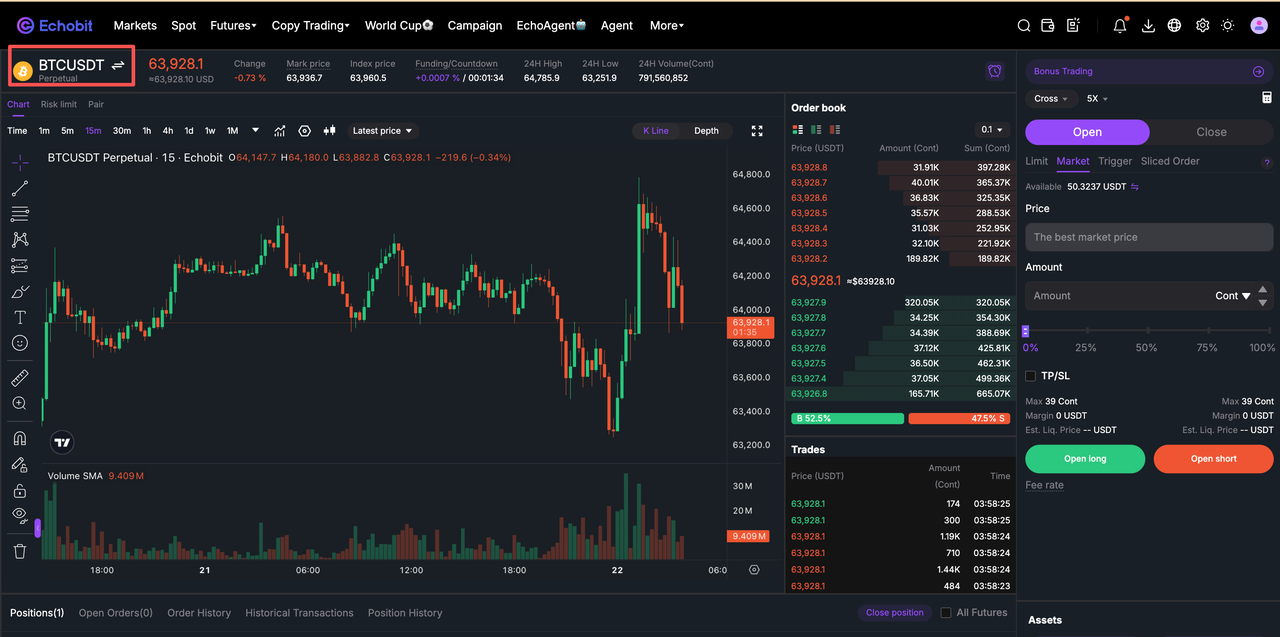Open time axis settings gear on chart
Screen dimensions: 1280x637
754,570
